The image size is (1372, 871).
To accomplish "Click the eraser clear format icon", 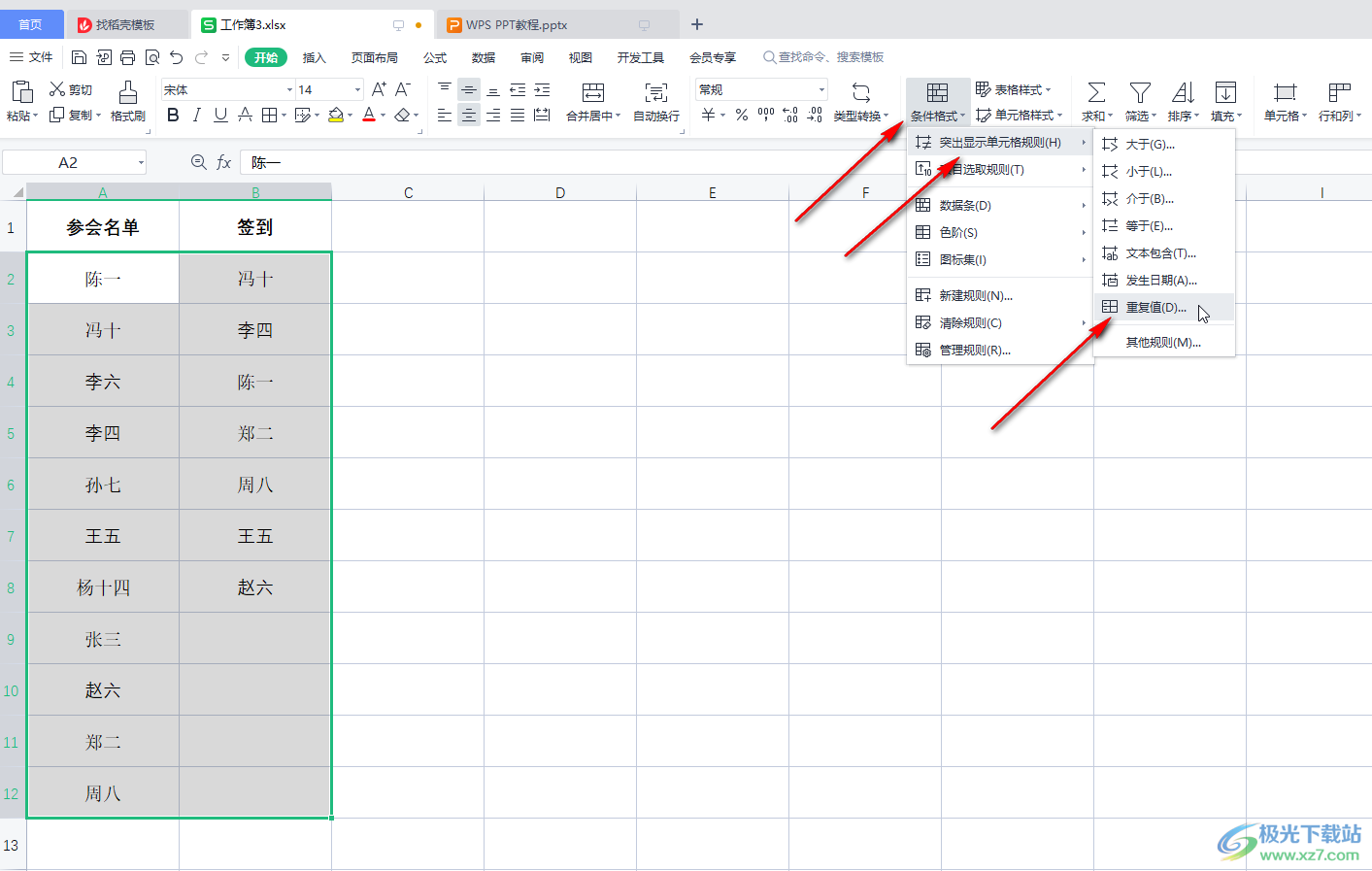I will 402,116.
